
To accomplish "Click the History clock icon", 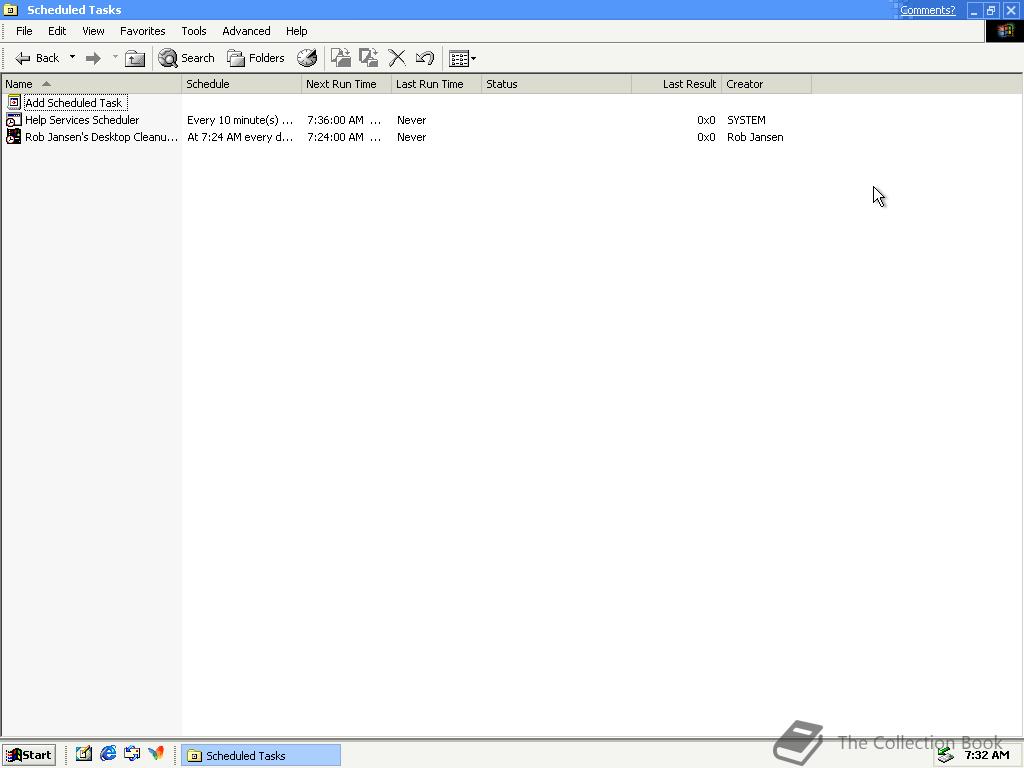I will tap(307, 58).
